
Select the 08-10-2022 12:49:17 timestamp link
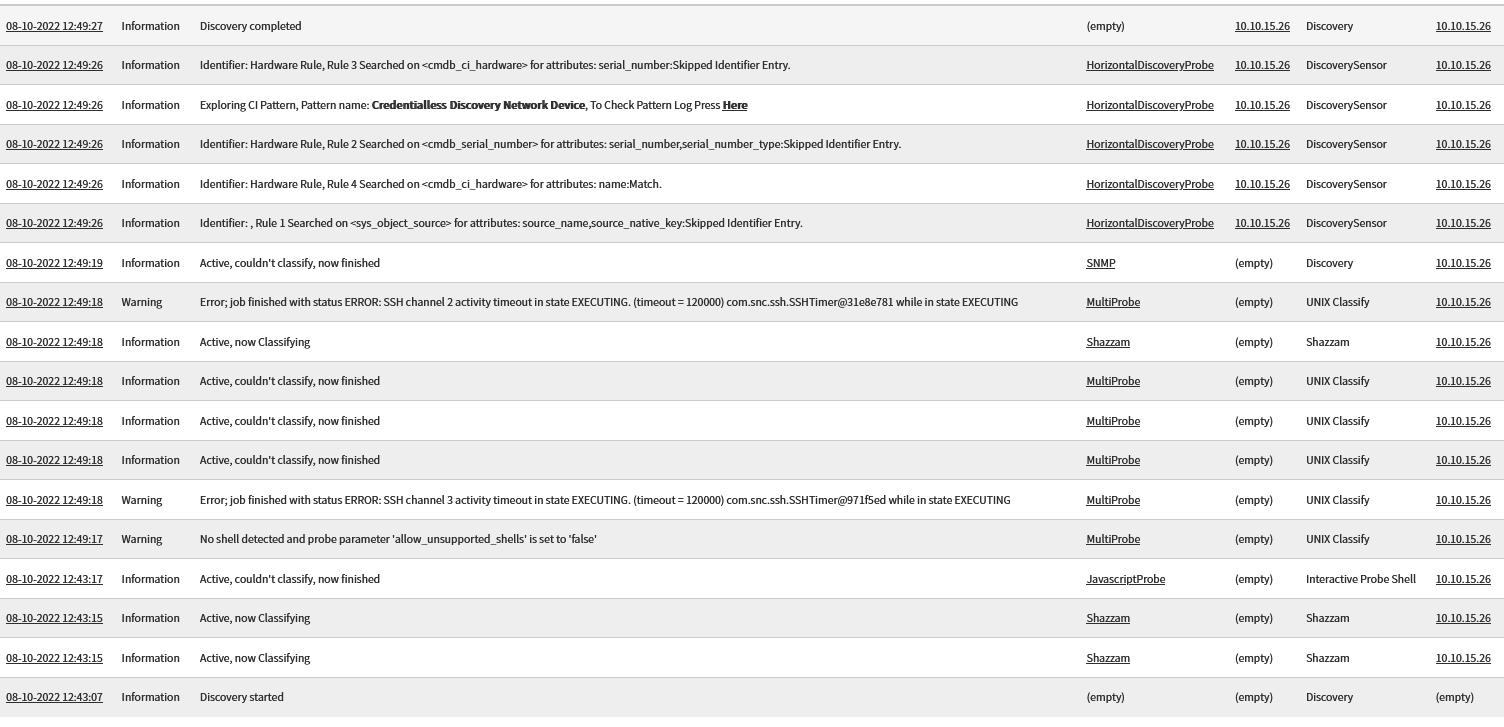(x=54, y=539)
